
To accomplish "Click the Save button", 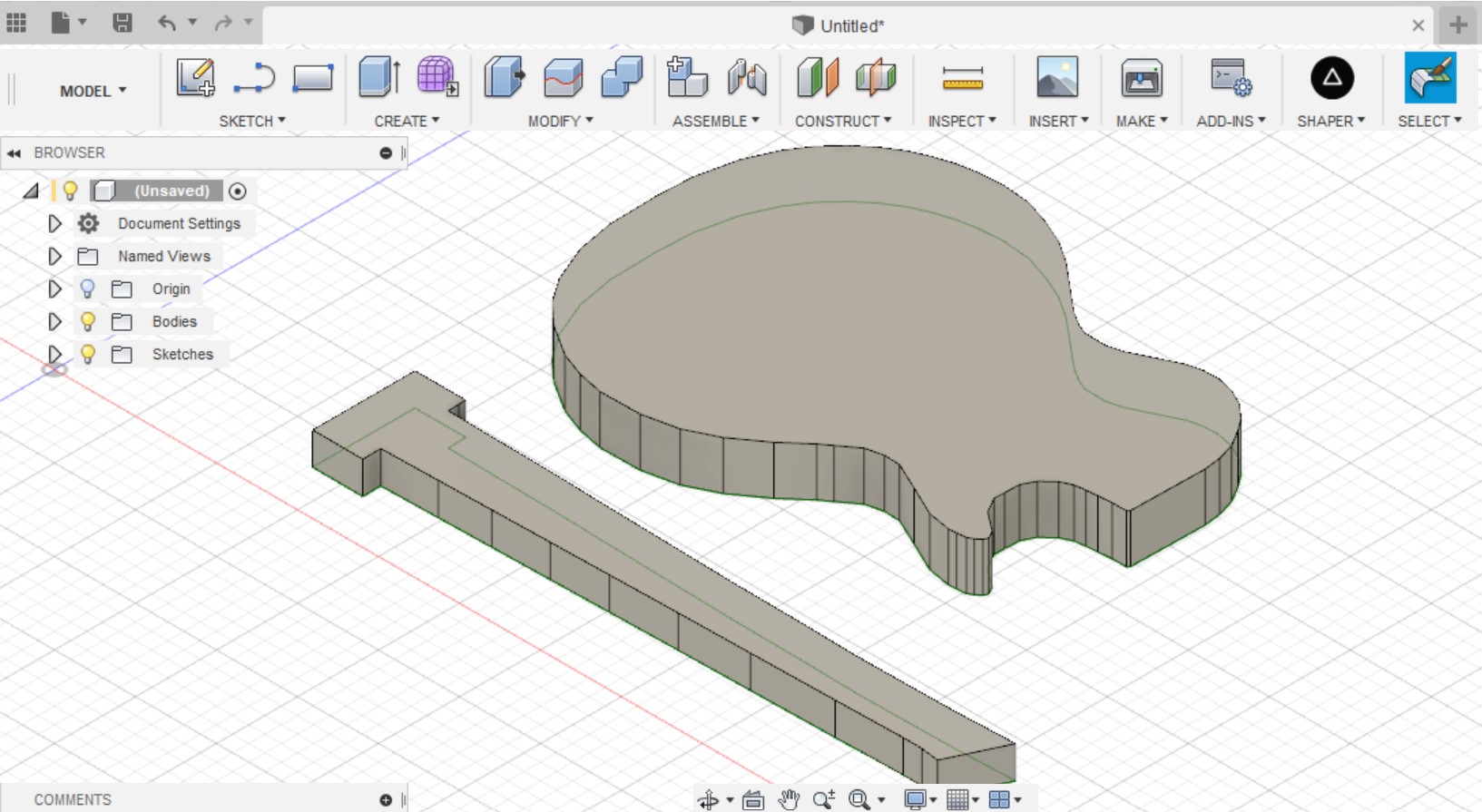I will (123, 23).
